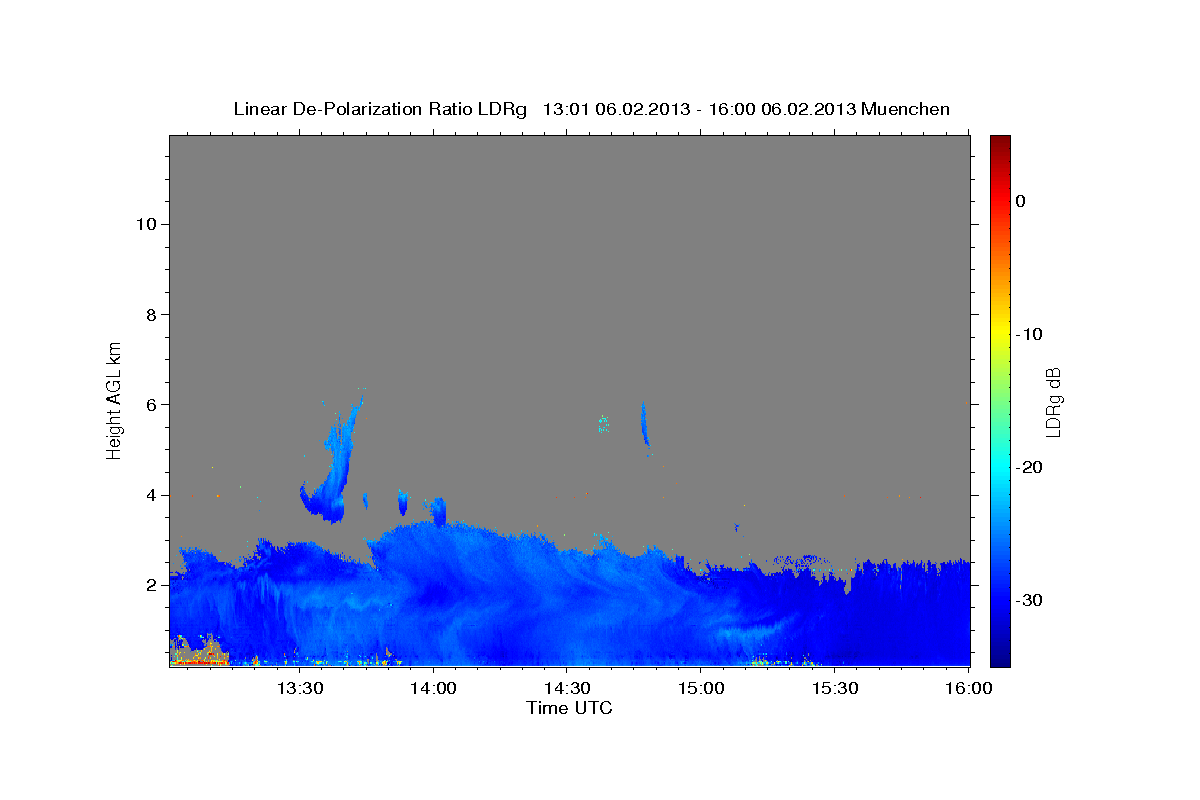This screenshot has width=1200, height=800.
Task: Click the colorbar value 0
Action: coord(1021,201)
